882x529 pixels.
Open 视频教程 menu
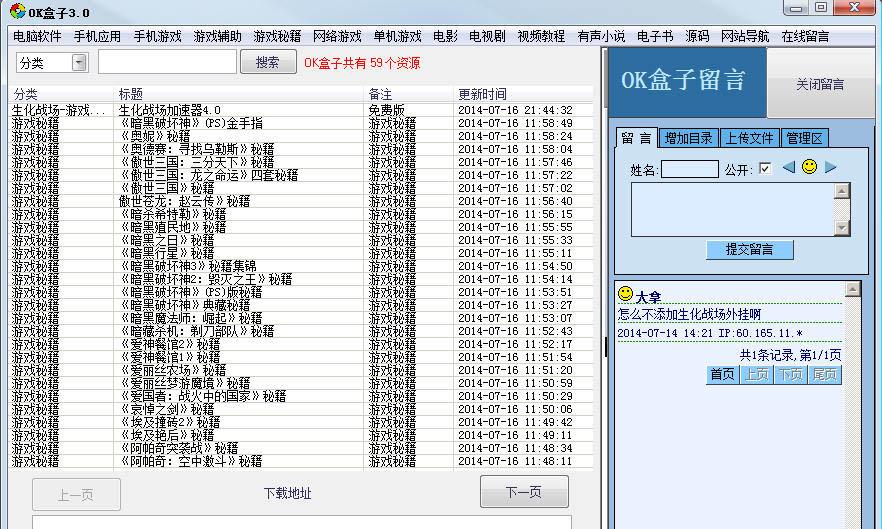pos(541,37)
